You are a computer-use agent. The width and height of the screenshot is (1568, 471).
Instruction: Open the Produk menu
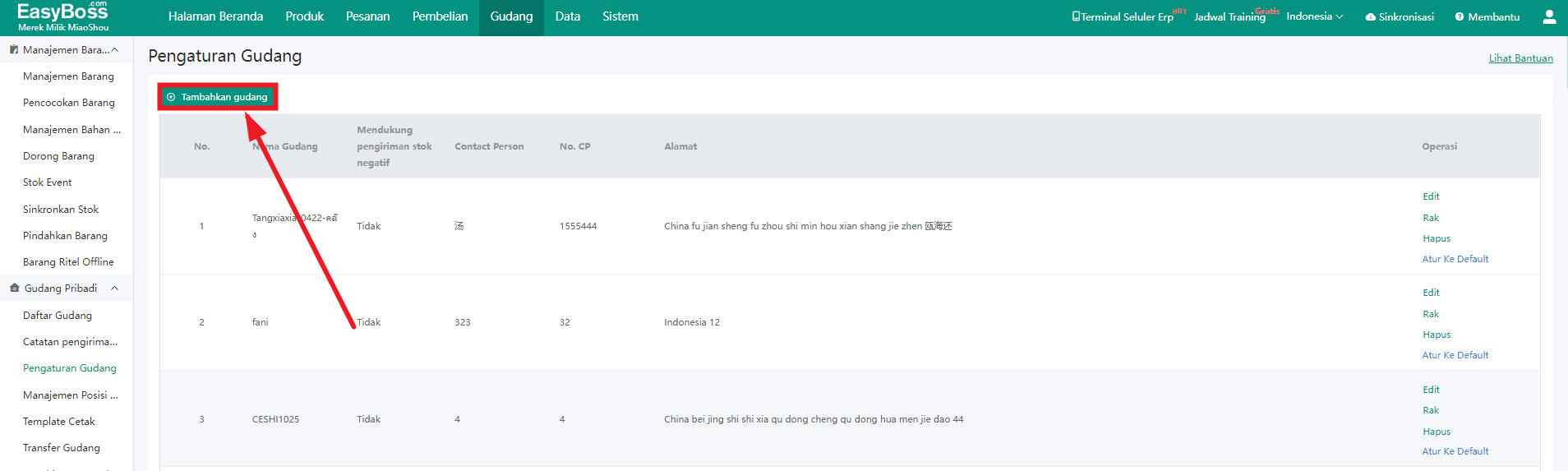click(x=305, y=16)
